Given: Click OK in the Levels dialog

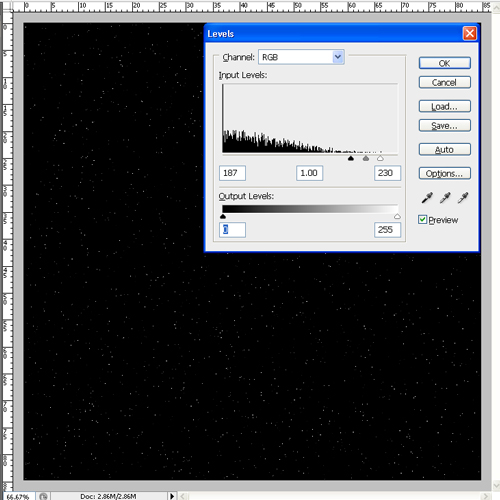Looking at the screenshot, I should pos(444,63).
